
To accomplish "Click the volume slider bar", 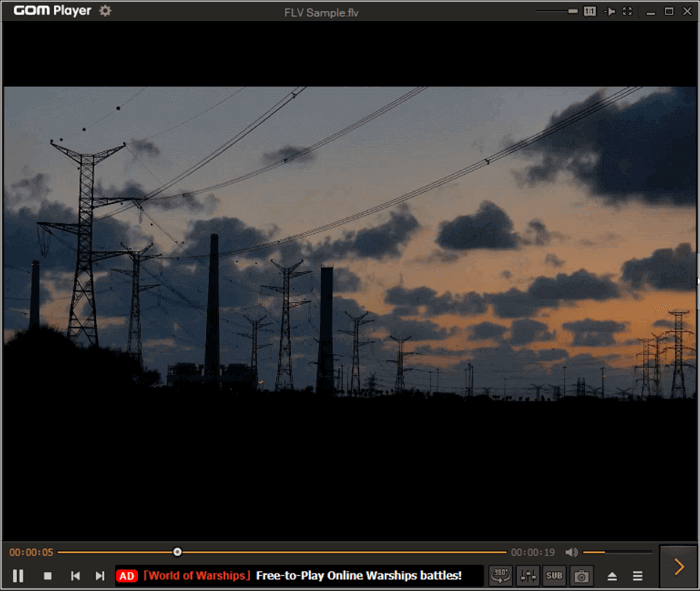I will [616, 552].
